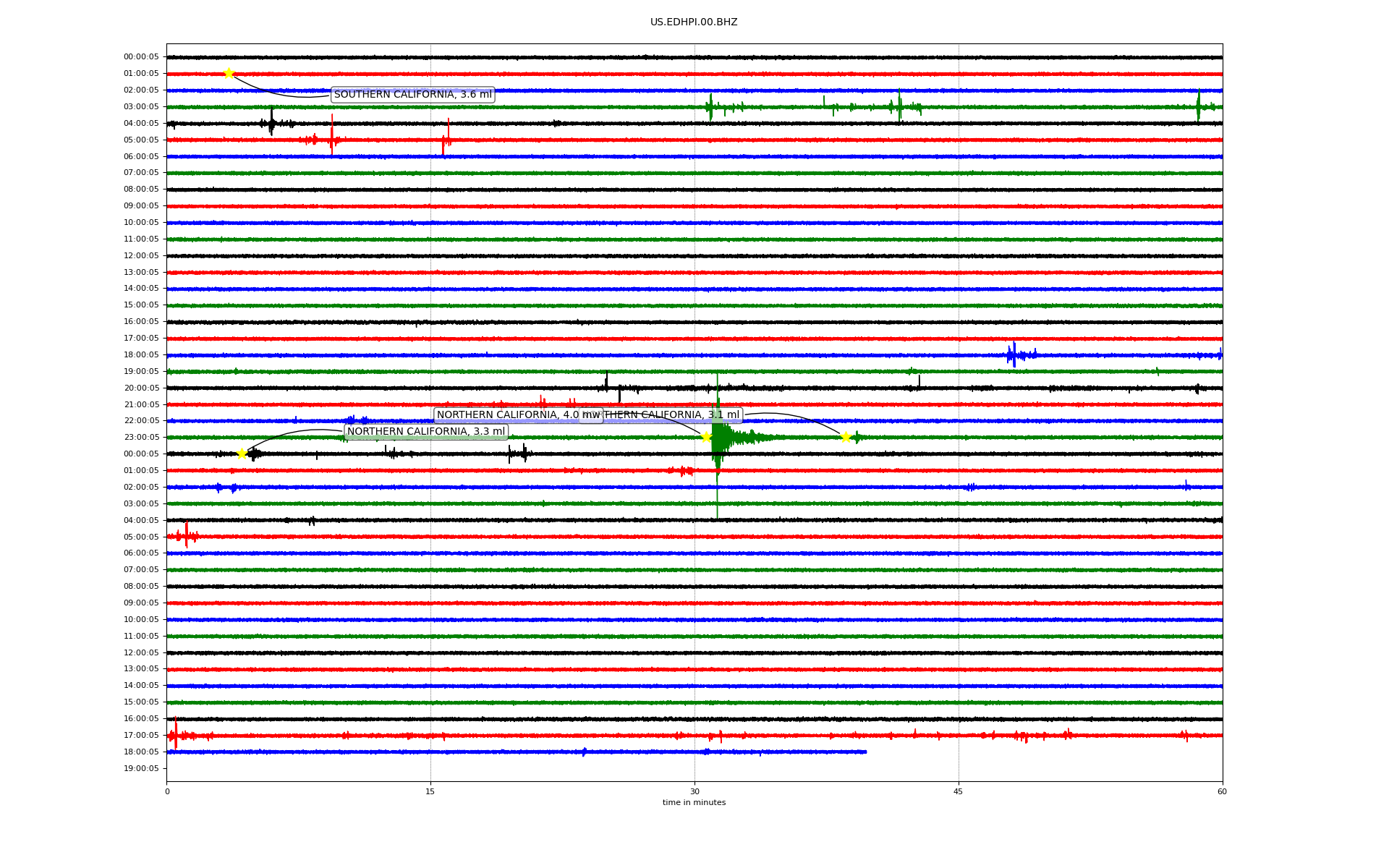The height and width of the screenshot is (868, 1389).
Task: Click the 30 tick label on the x-axis
Action: 694,791
